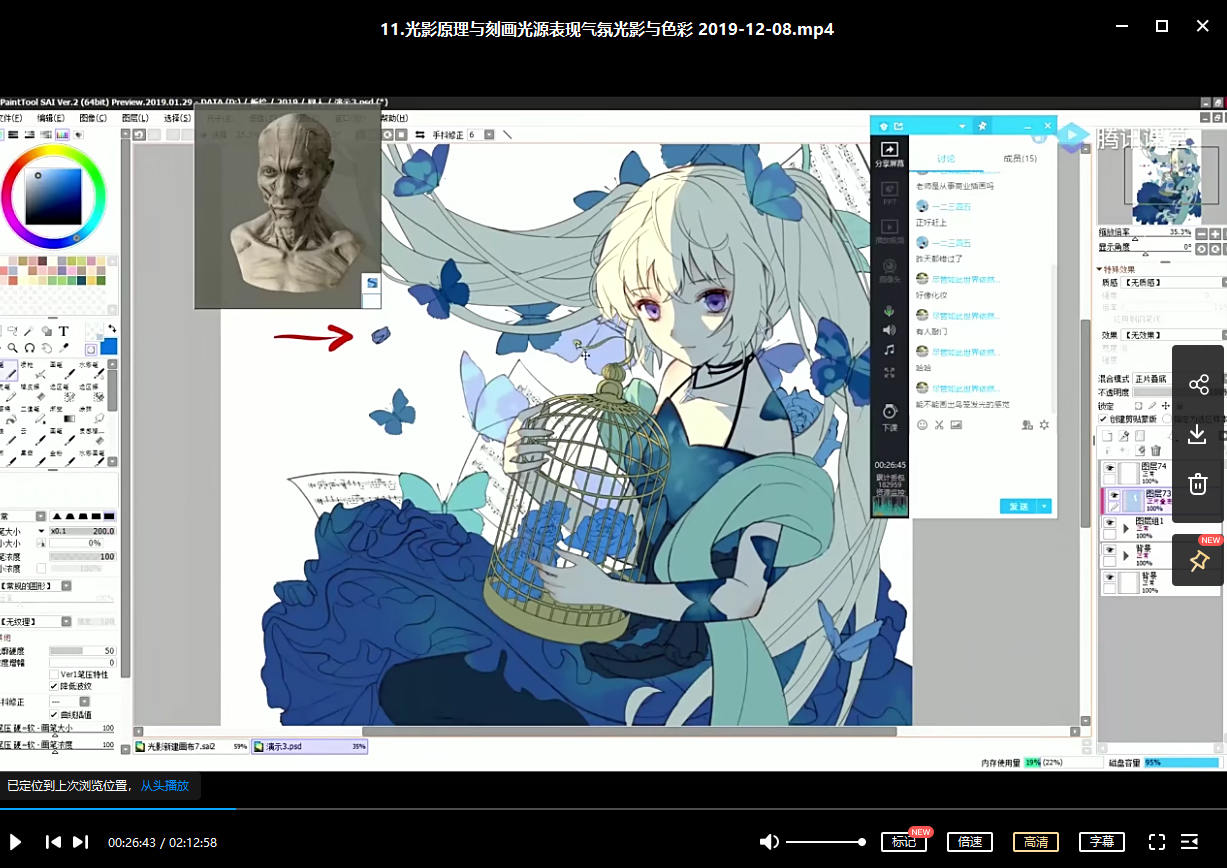Click the share icon on right sidebar
Image resolution: width=1227 pixels, height=868 pixels.
coord(1198,384)
